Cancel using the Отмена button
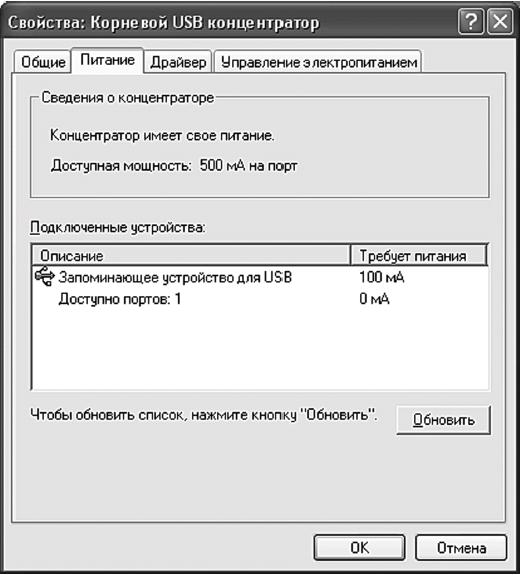 [461, 548]
